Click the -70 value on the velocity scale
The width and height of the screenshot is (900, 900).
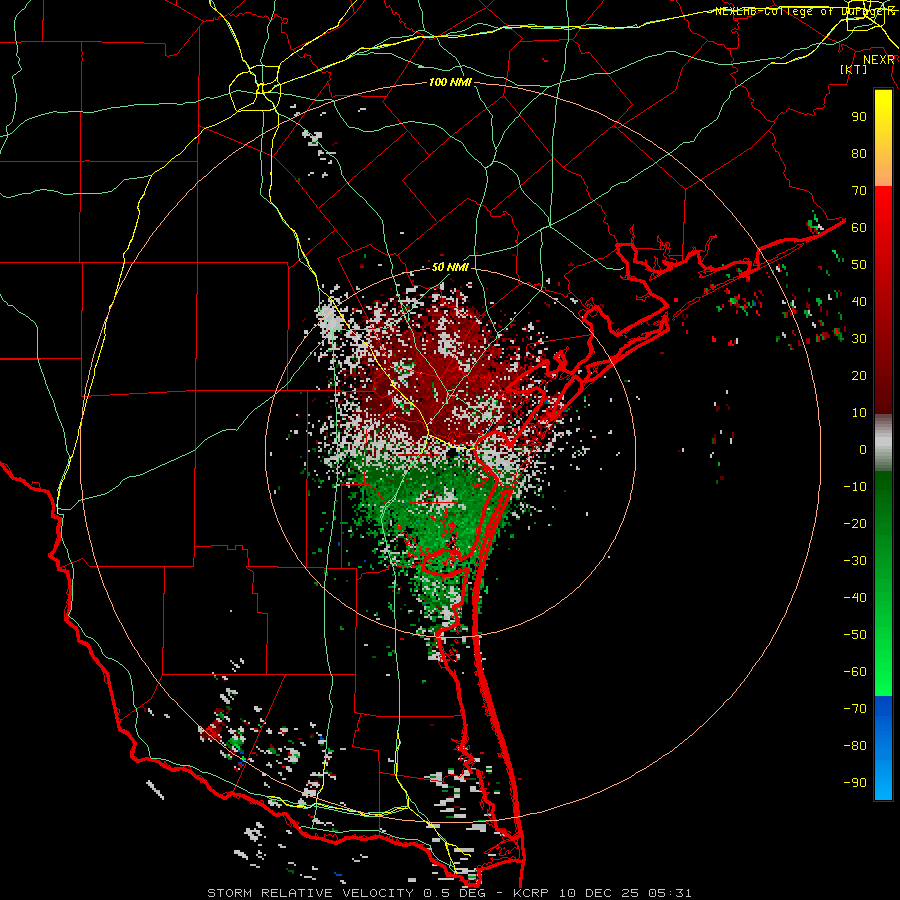[x=855, y=709]
